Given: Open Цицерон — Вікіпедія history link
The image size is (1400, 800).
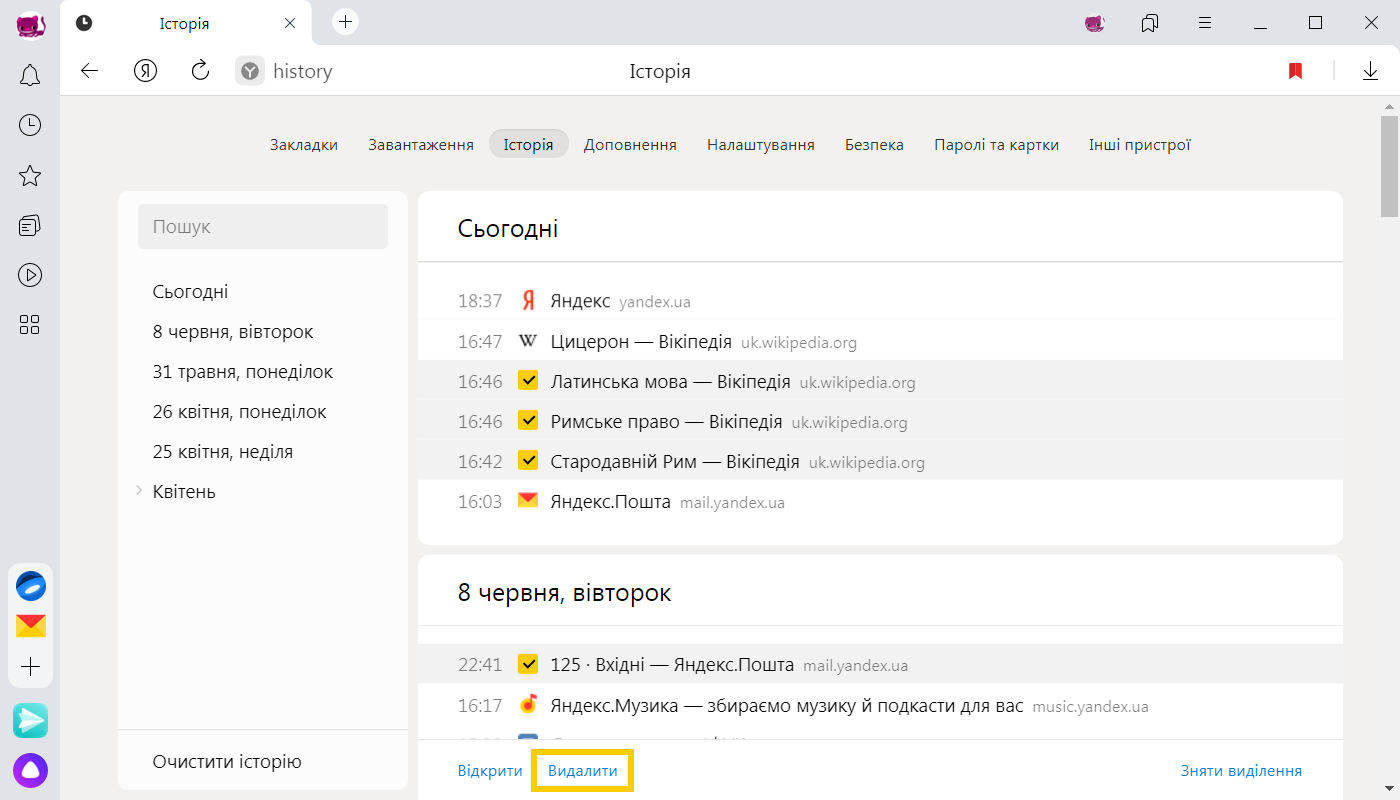Looking at the screenshot, I should pyautogui.click(x=641, y=341).
